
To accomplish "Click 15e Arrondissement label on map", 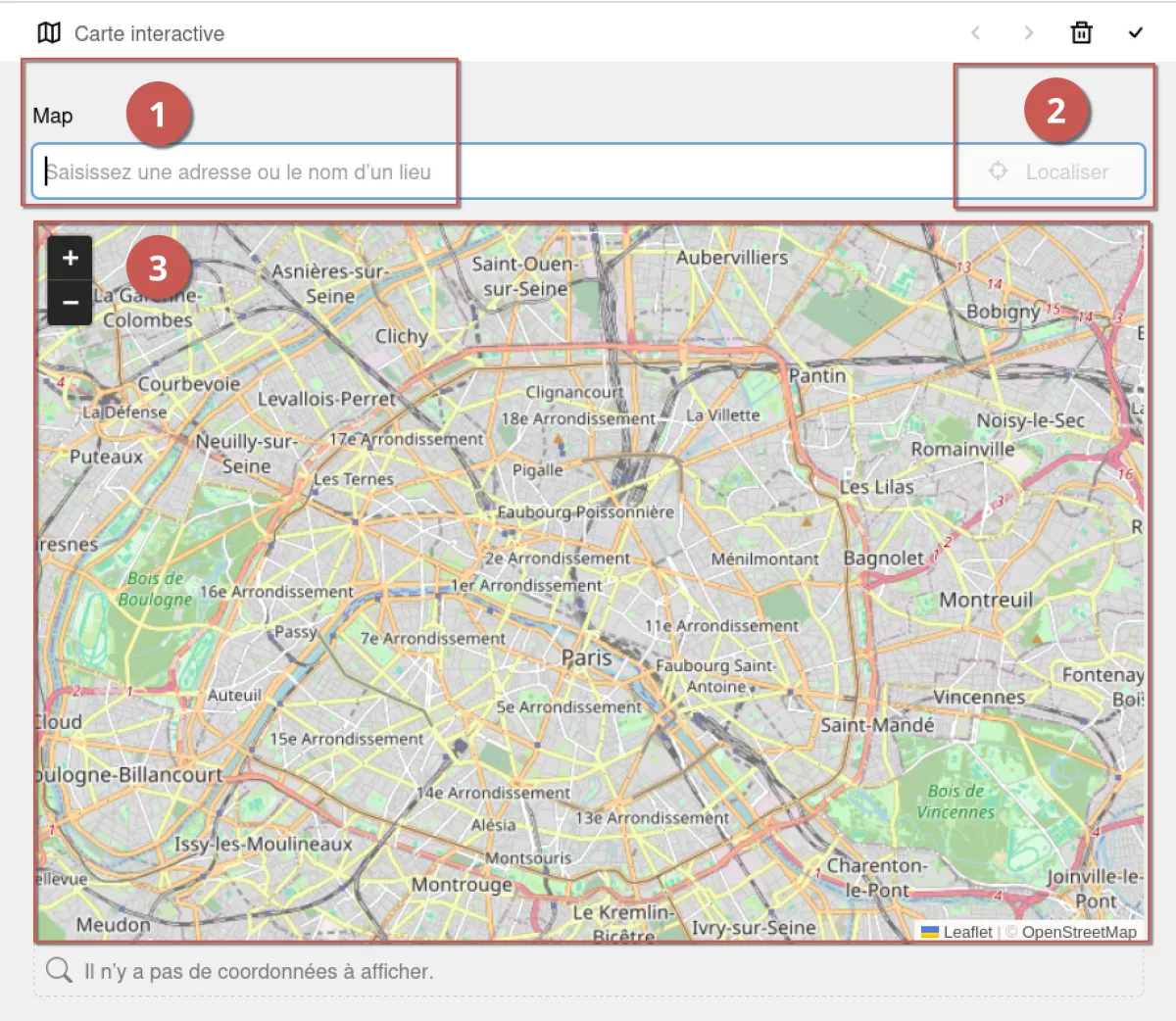I will coord(347,739).
